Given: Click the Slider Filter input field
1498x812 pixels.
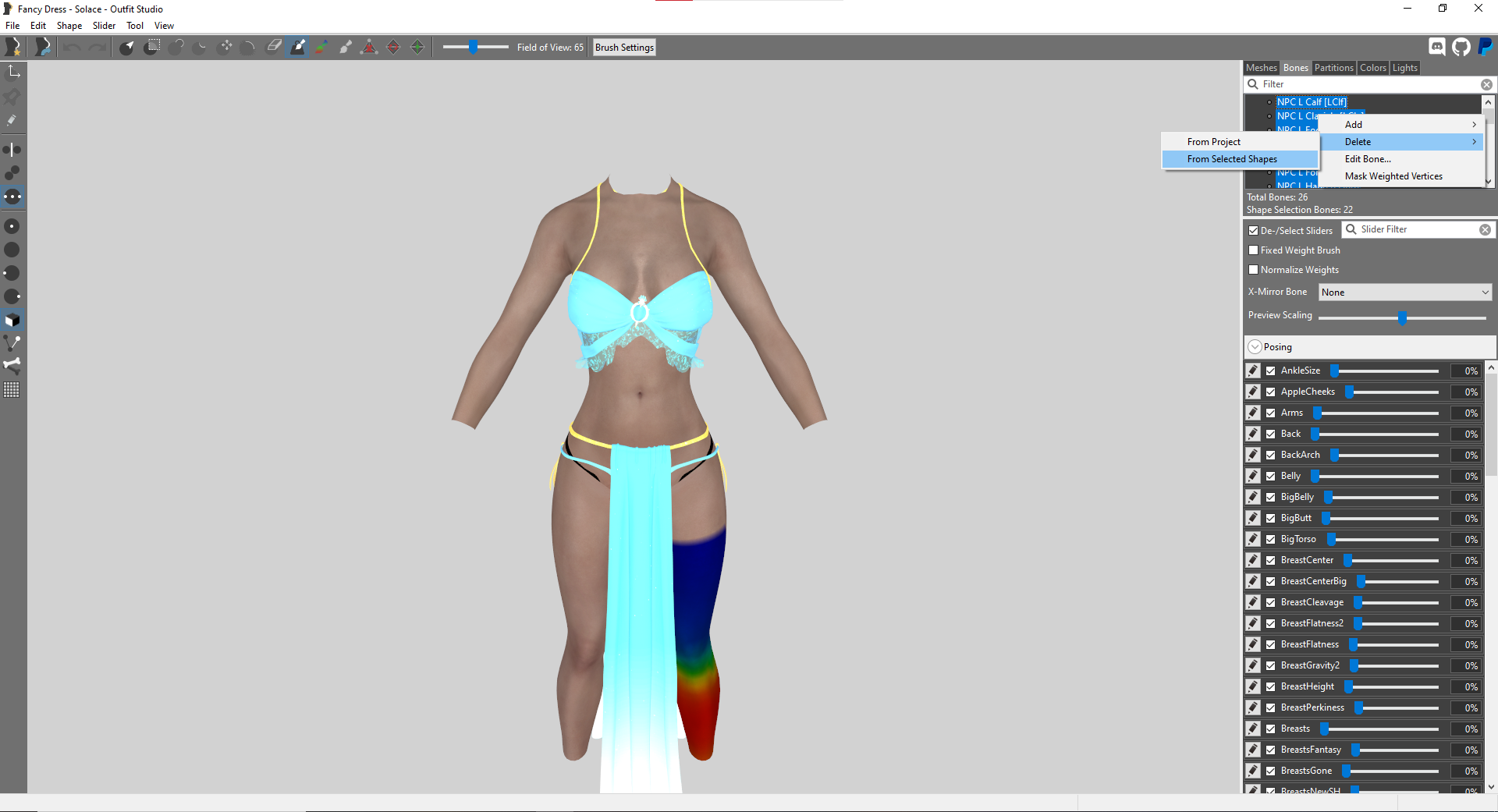Looking at the screenshot, I should [x=1417, y=229].
